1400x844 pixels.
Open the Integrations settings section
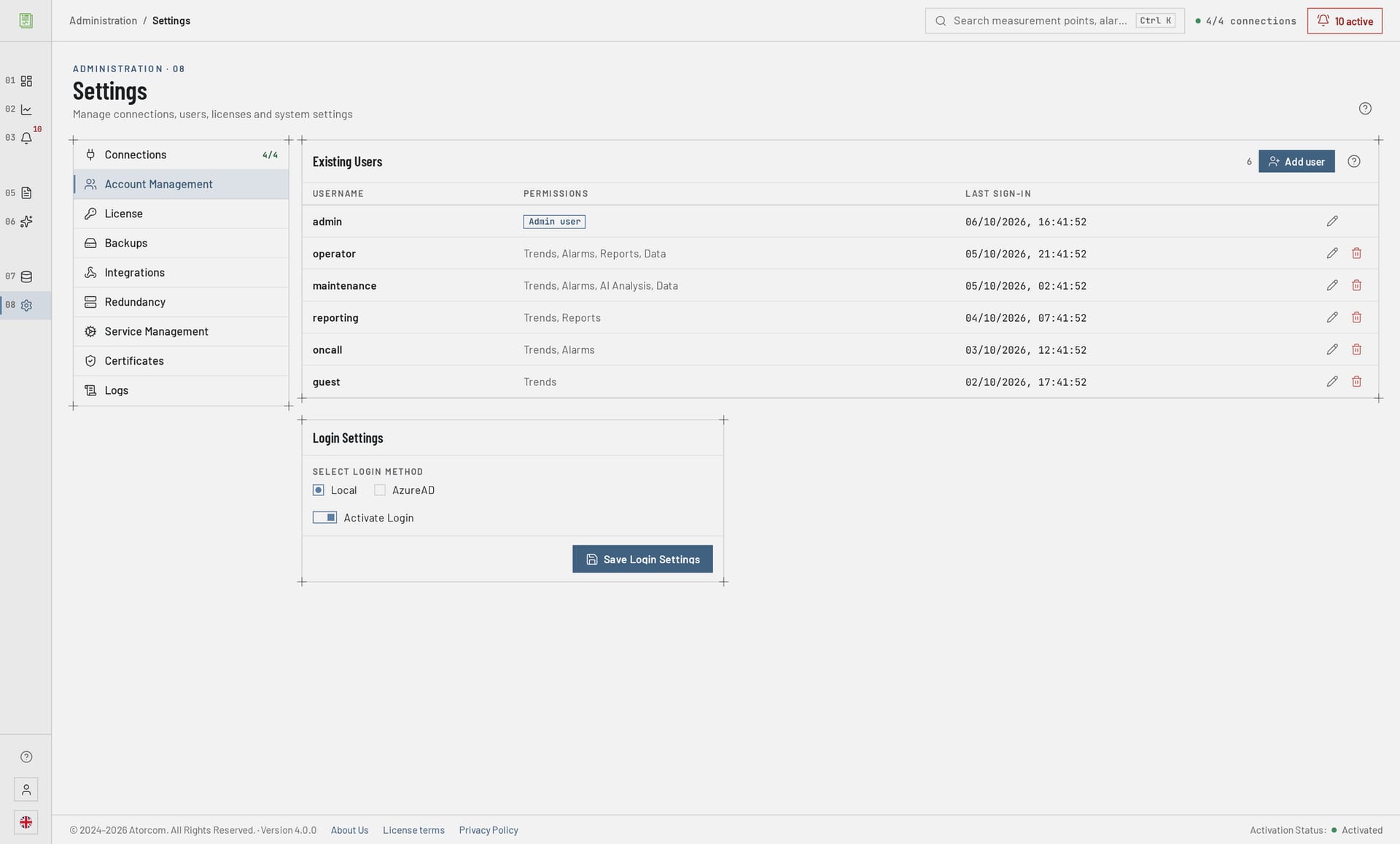(181, 273)
